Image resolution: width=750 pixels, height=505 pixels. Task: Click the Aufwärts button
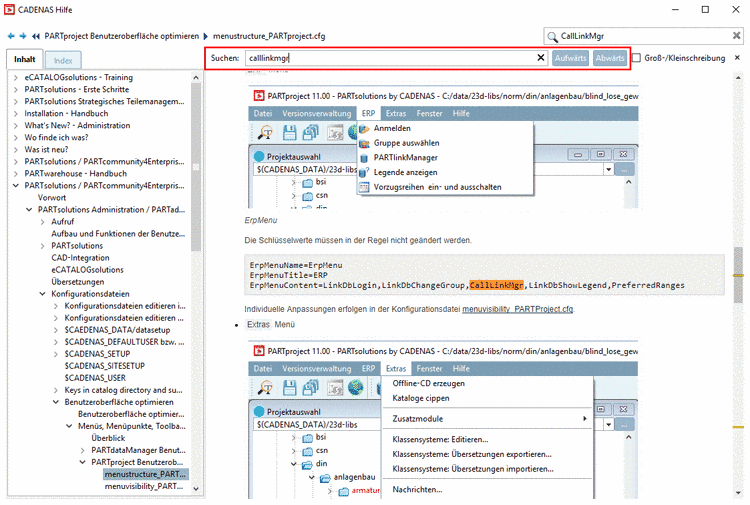coord(570,58)
